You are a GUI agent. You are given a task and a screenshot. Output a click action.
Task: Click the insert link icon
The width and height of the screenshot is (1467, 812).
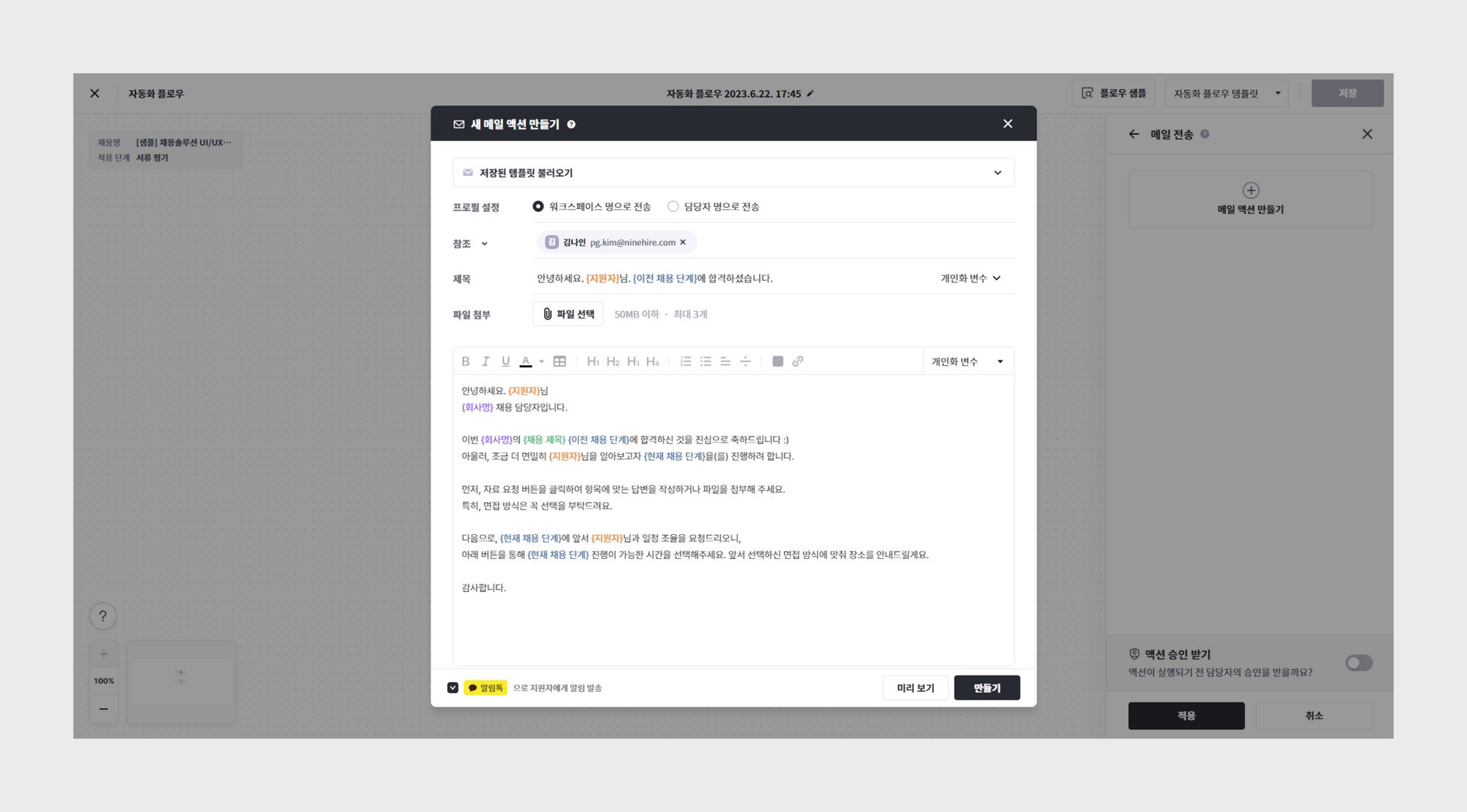[x=797, y=361]
